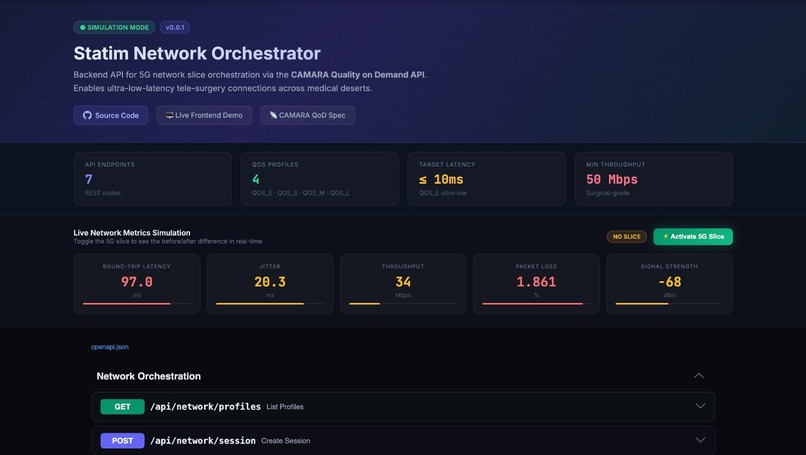This screenshot has width=806, height=455.
Task: Click the Signal Strength value -68
Action: (x=669, y=282)
